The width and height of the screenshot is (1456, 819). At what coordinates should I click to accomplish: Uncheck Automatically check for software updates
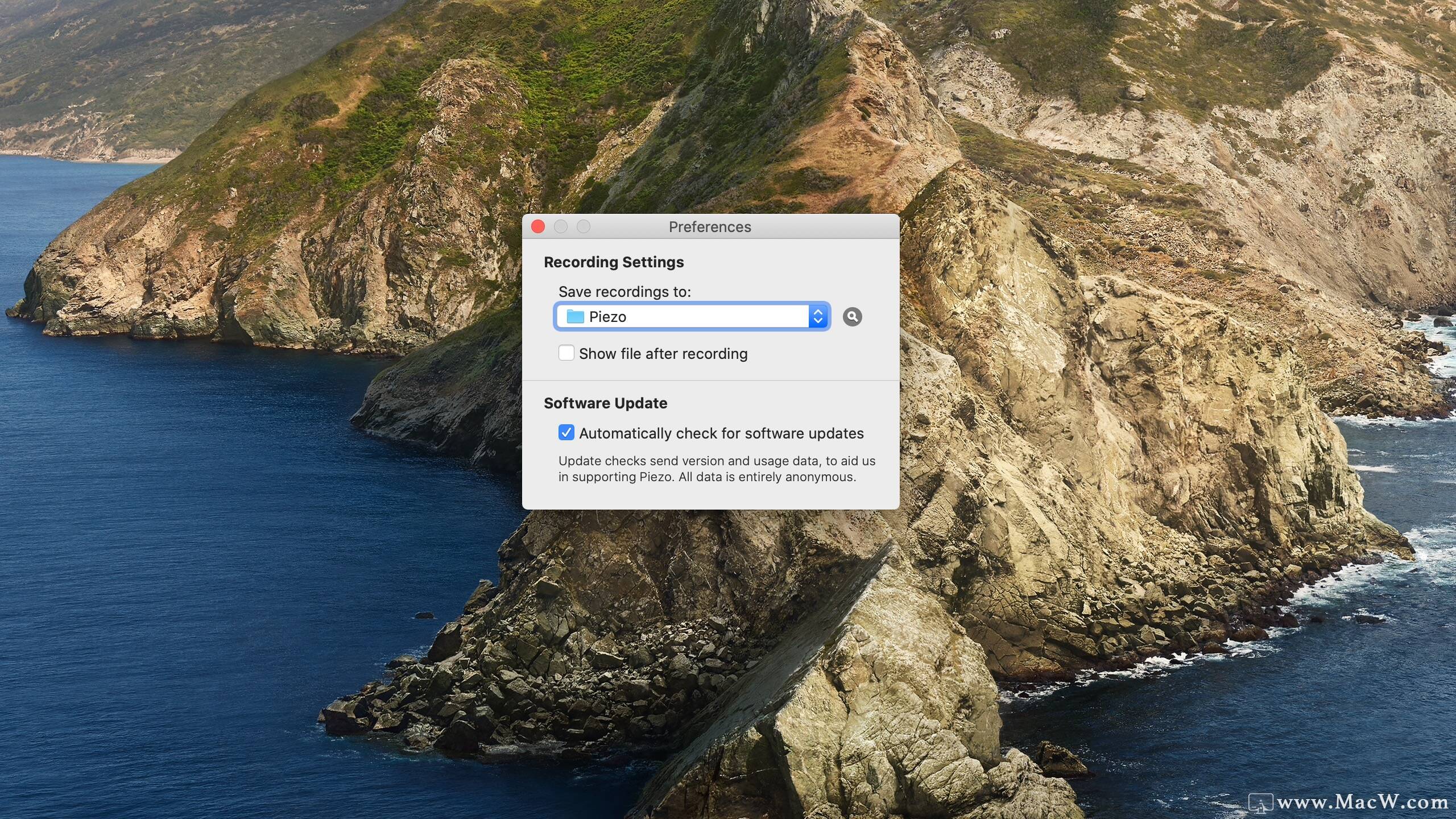pyautogui.click(x=566, y=433)
